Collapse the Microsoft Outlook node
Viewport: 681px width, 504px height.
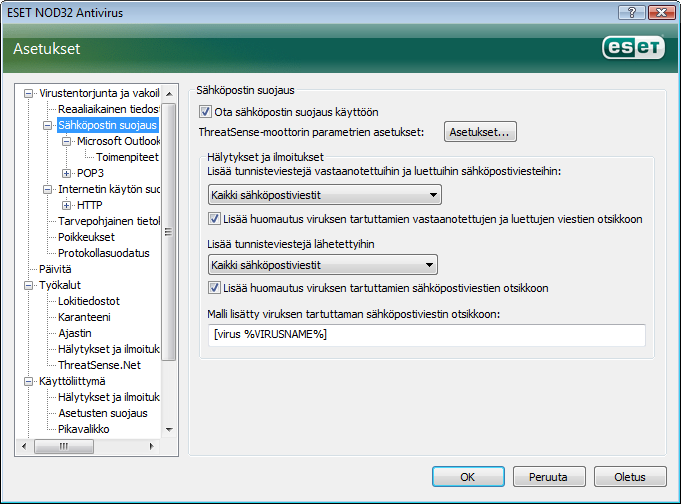pos(66,142)
